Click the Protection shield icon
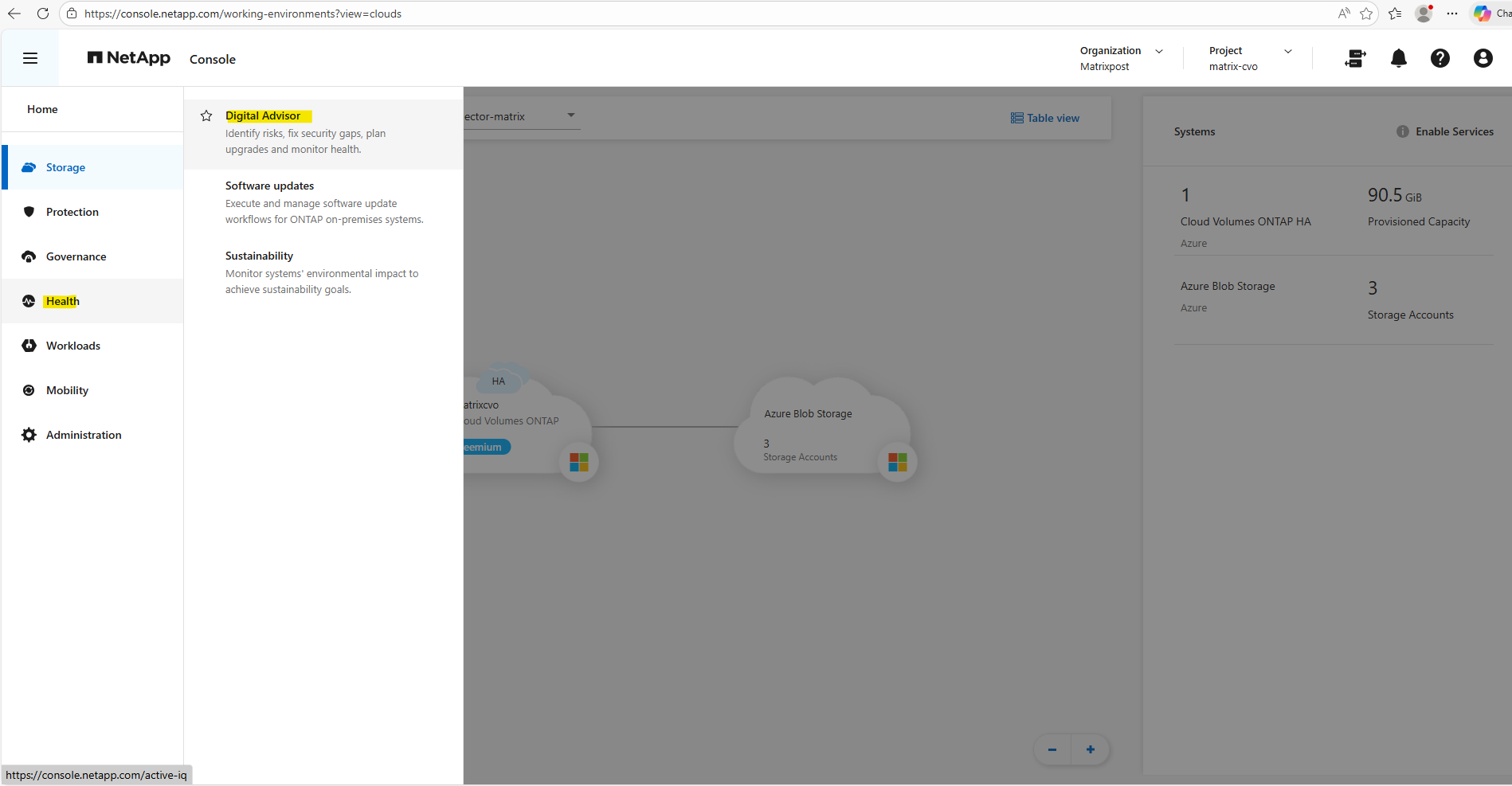This screenshot has width=1512, height=786. pos(29,212)
